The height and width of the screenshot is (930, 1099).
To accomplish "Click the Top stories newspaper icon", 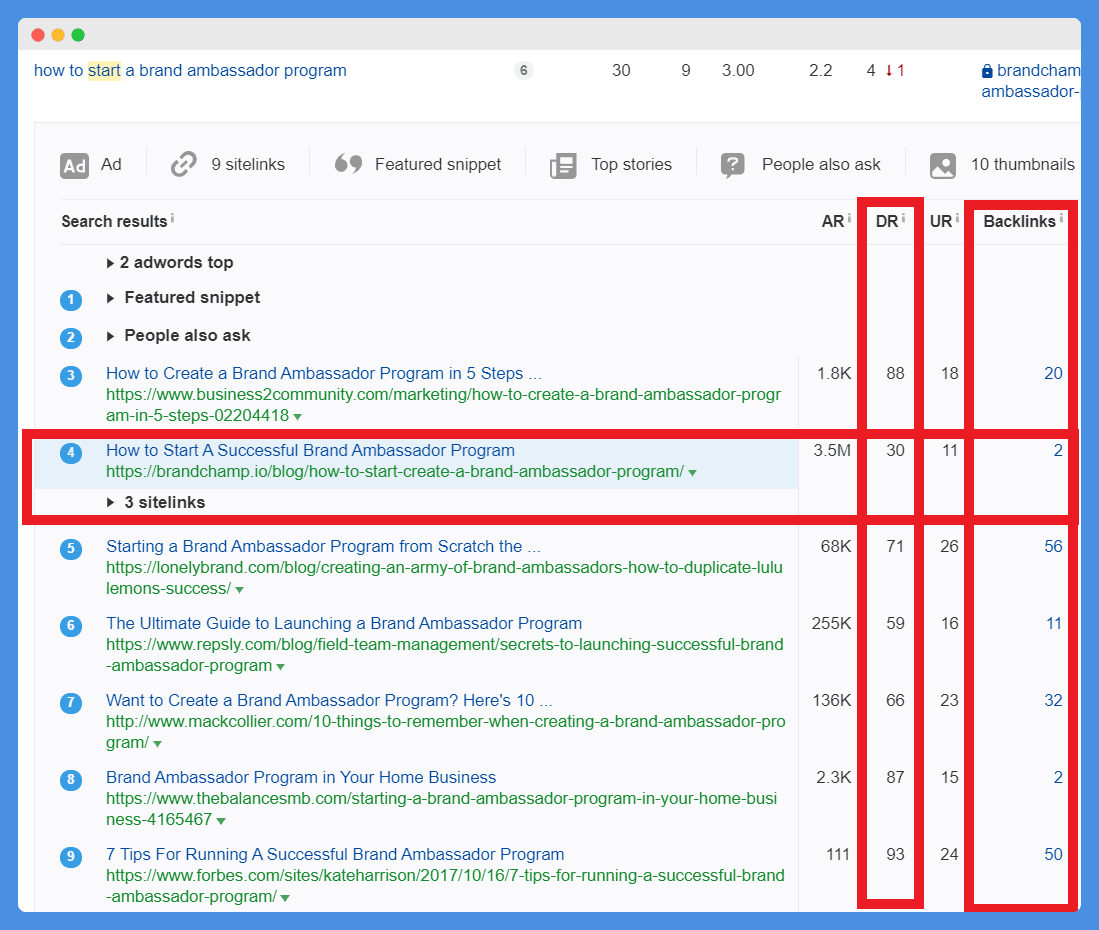I will click(x=564, y=166).
